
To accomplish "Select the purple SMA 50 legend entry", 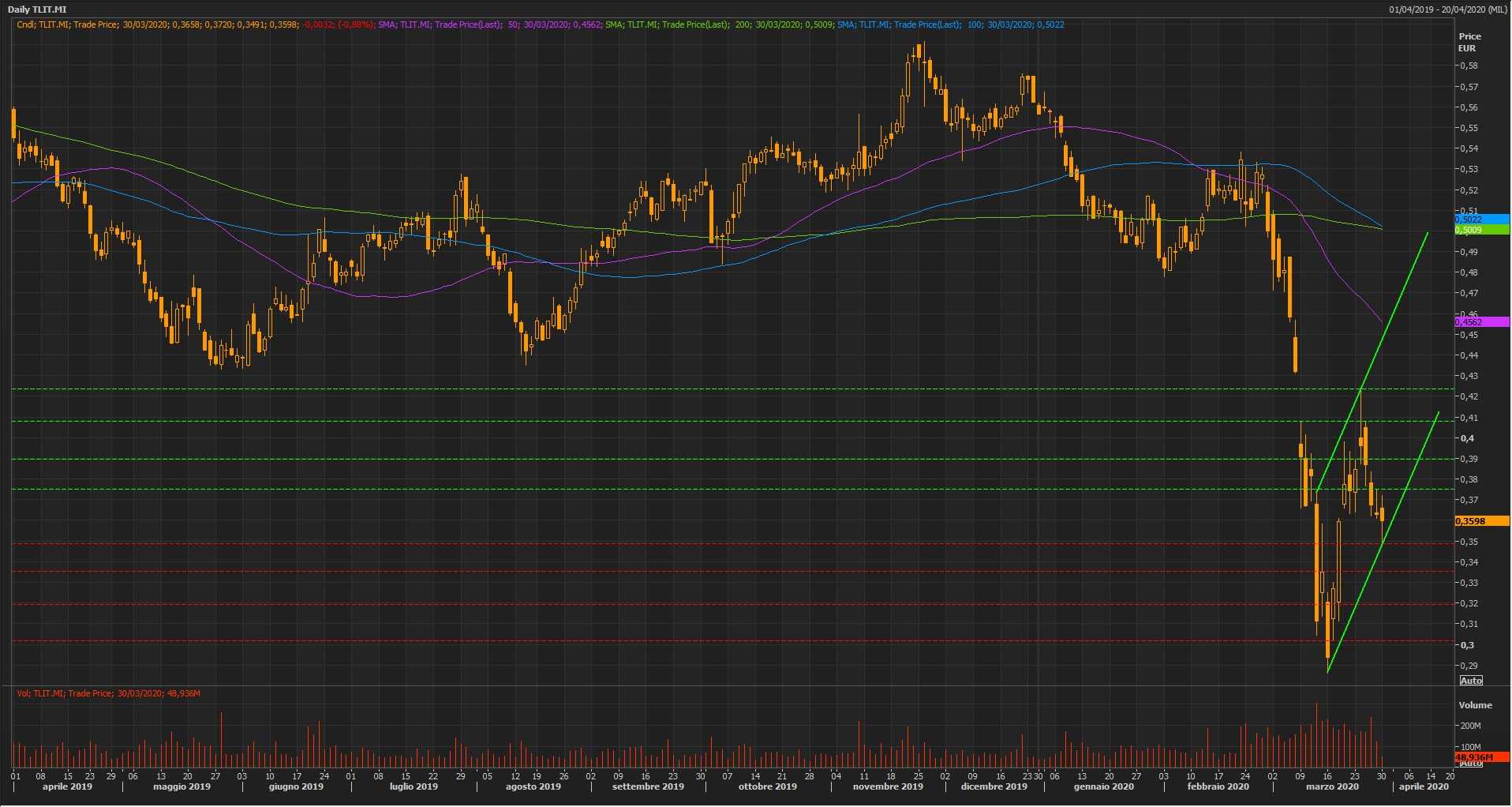I will tap(489, 24).
